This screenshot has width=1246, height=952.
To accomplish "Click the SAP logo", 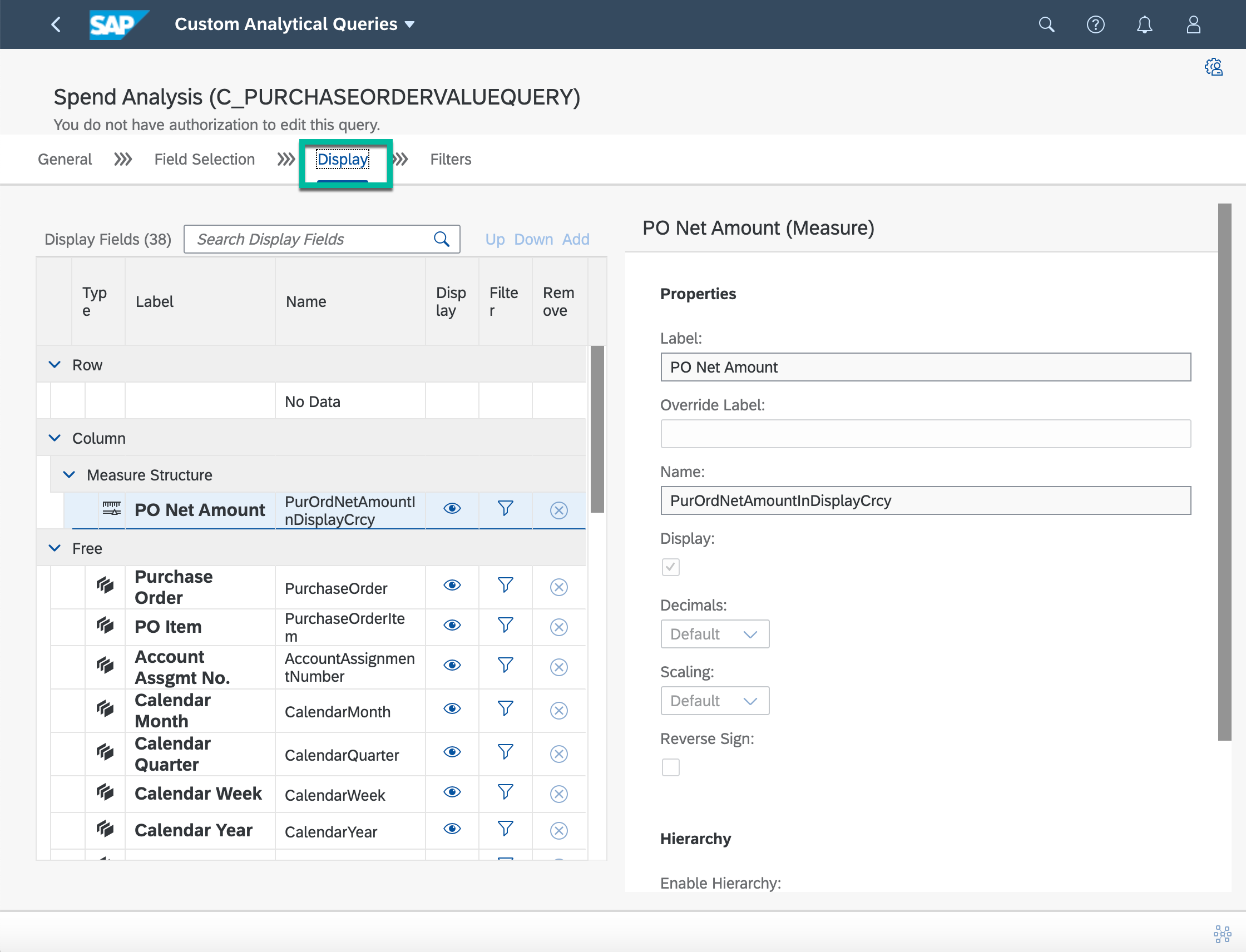I will [117, 24].
